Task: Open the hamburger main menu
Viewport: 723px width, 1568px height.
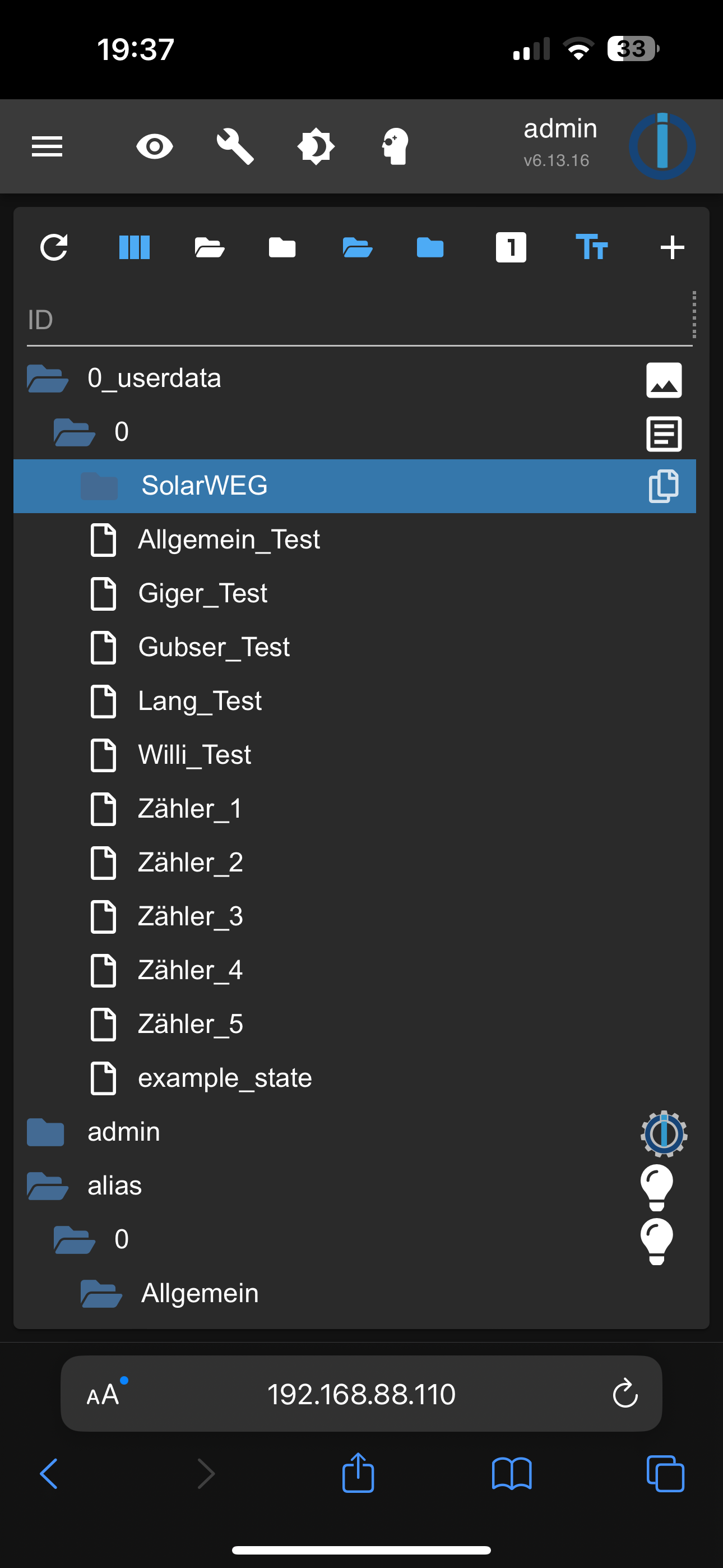Action: click(47, 147)
